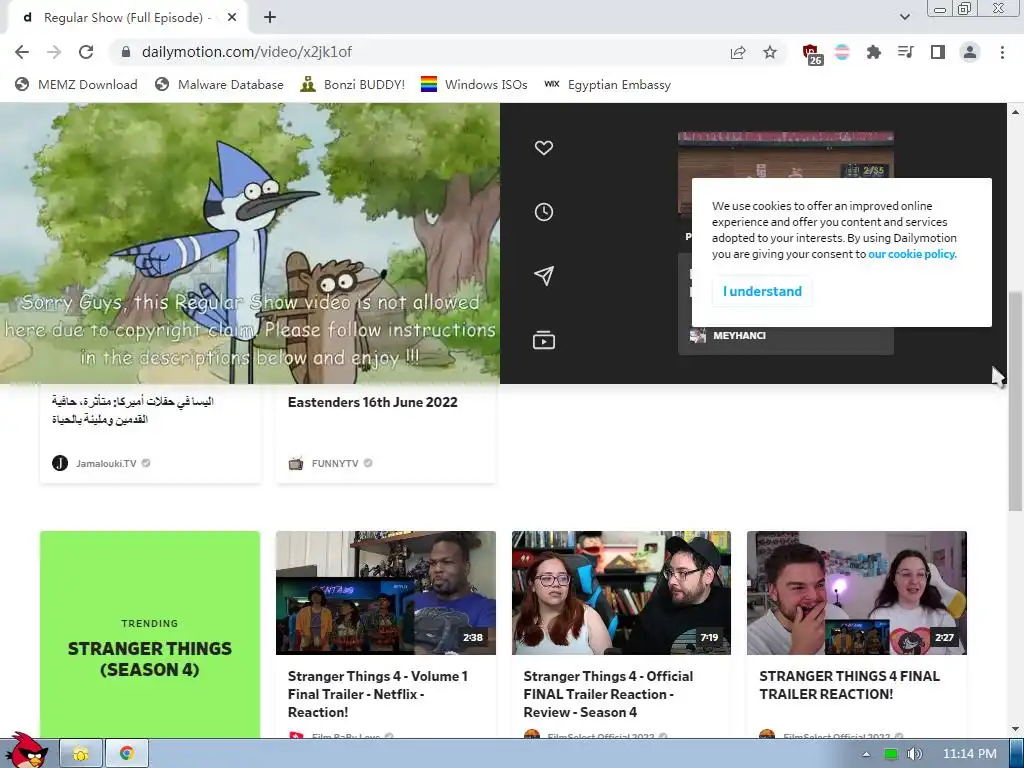
Task: Open the 7:19 FINAL Trailer Reaction thumbnail
Action: (x=621, y=592)
